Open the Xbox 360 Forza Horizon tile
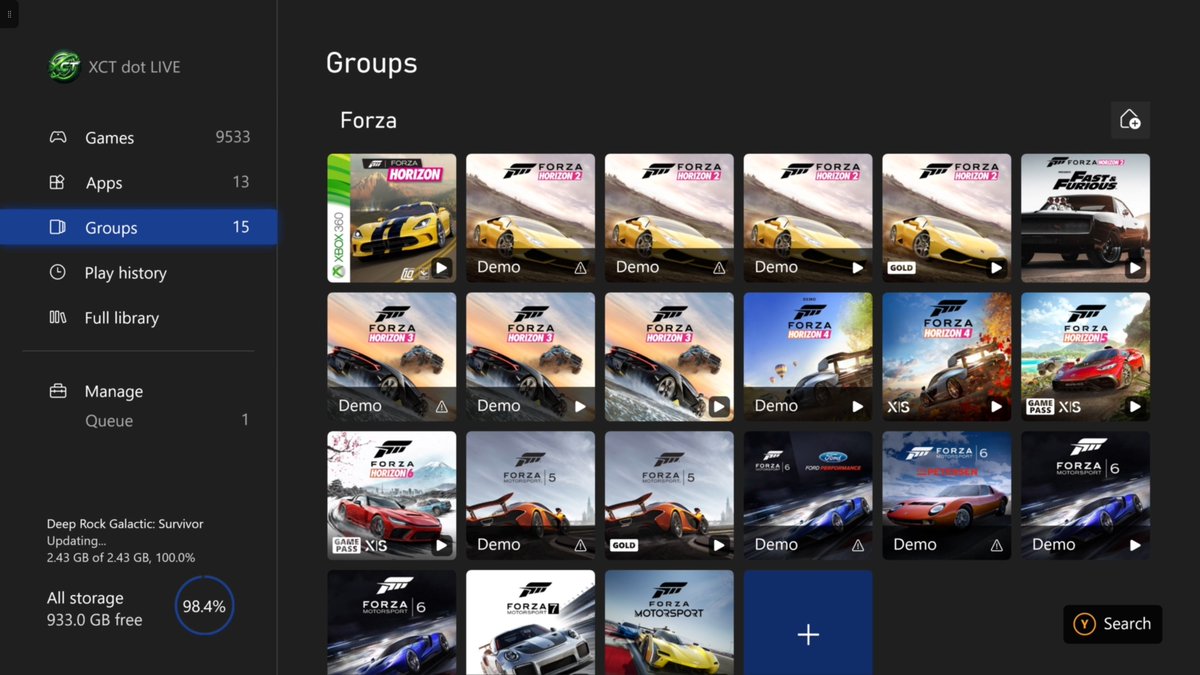 [392, 218]
